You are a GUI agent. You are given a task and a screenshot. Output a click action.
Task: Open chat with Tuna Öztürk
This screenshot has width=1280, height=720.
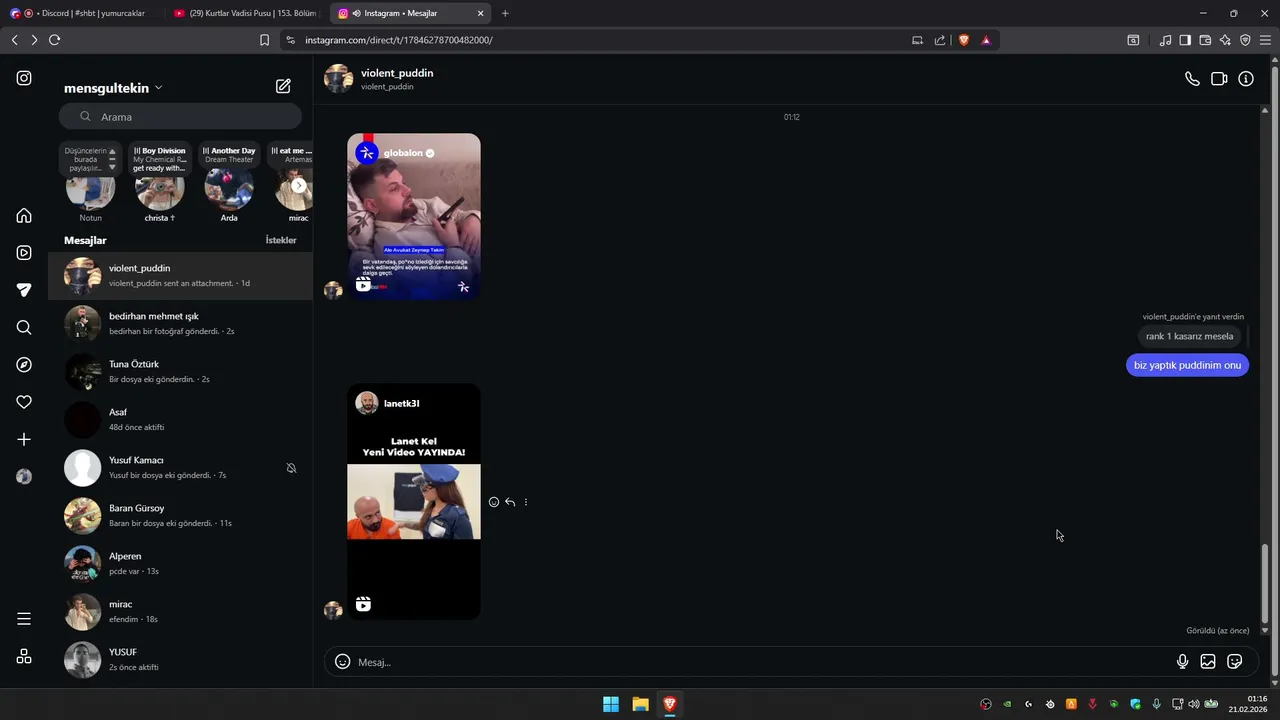[x=180, y=371]
